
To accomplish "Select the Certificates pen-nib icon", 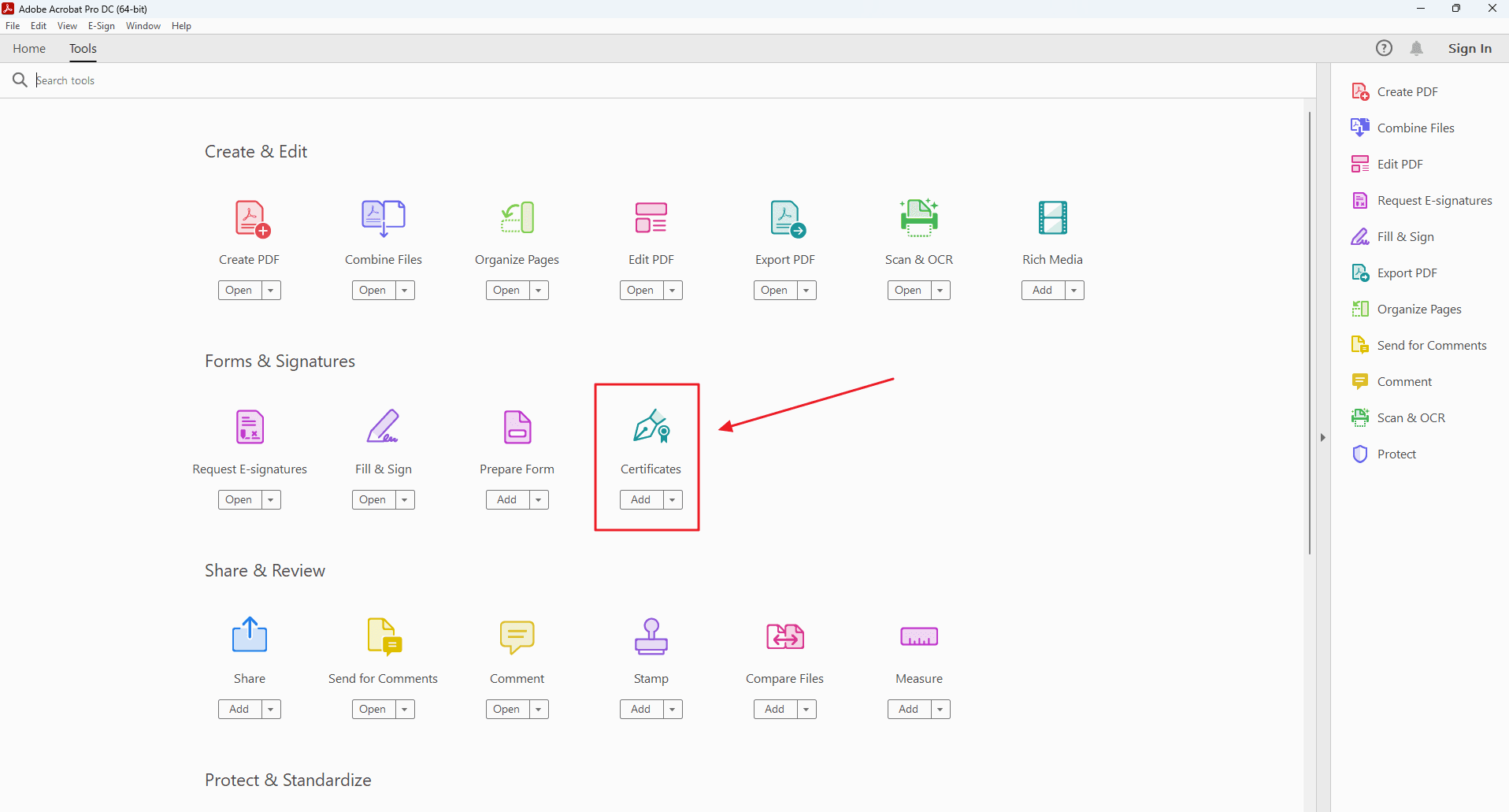I will (x=651, y=426).
